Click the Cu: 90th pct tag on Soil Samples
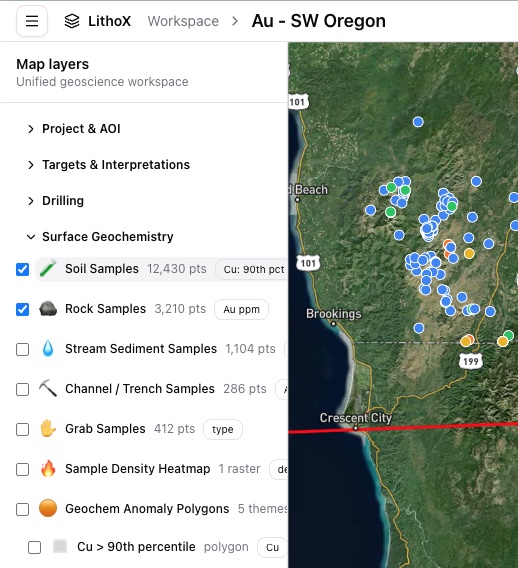 tap(253, 270)
